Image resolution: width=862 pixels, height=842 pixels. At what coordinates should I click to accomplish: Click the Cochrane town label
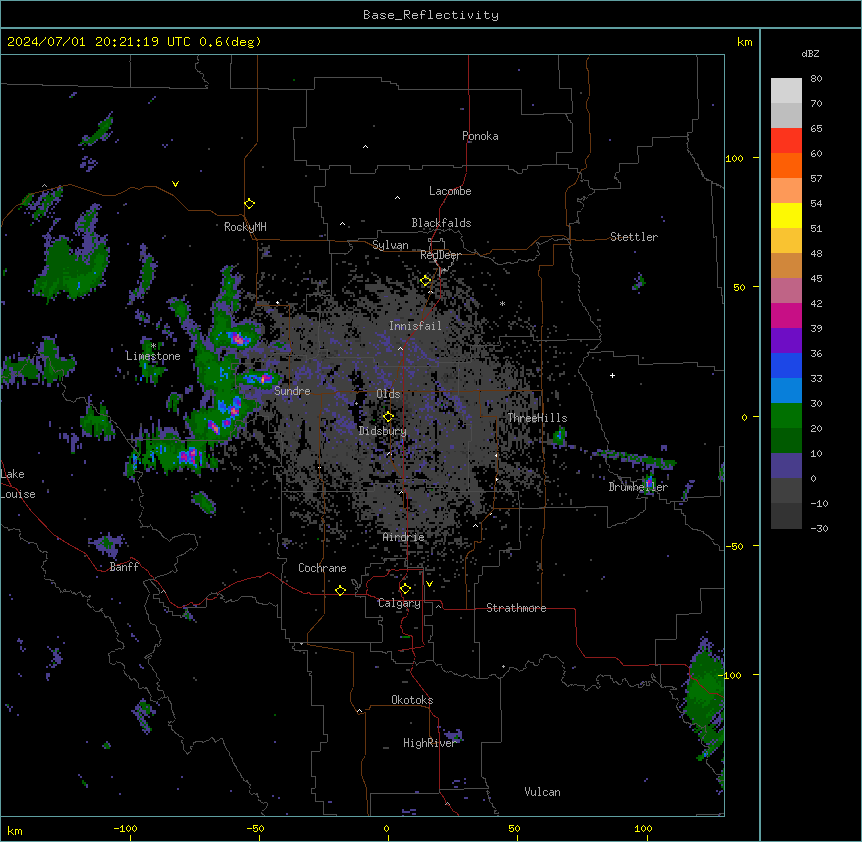tap(322, 568)
